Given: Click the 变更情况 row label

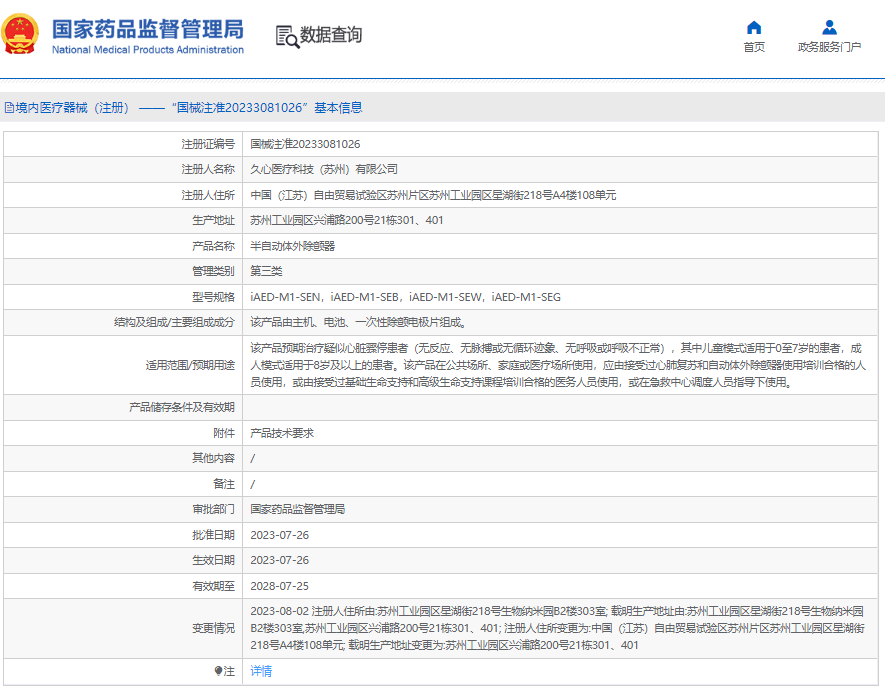Looking at the screenshot, I should coord(213,628).
